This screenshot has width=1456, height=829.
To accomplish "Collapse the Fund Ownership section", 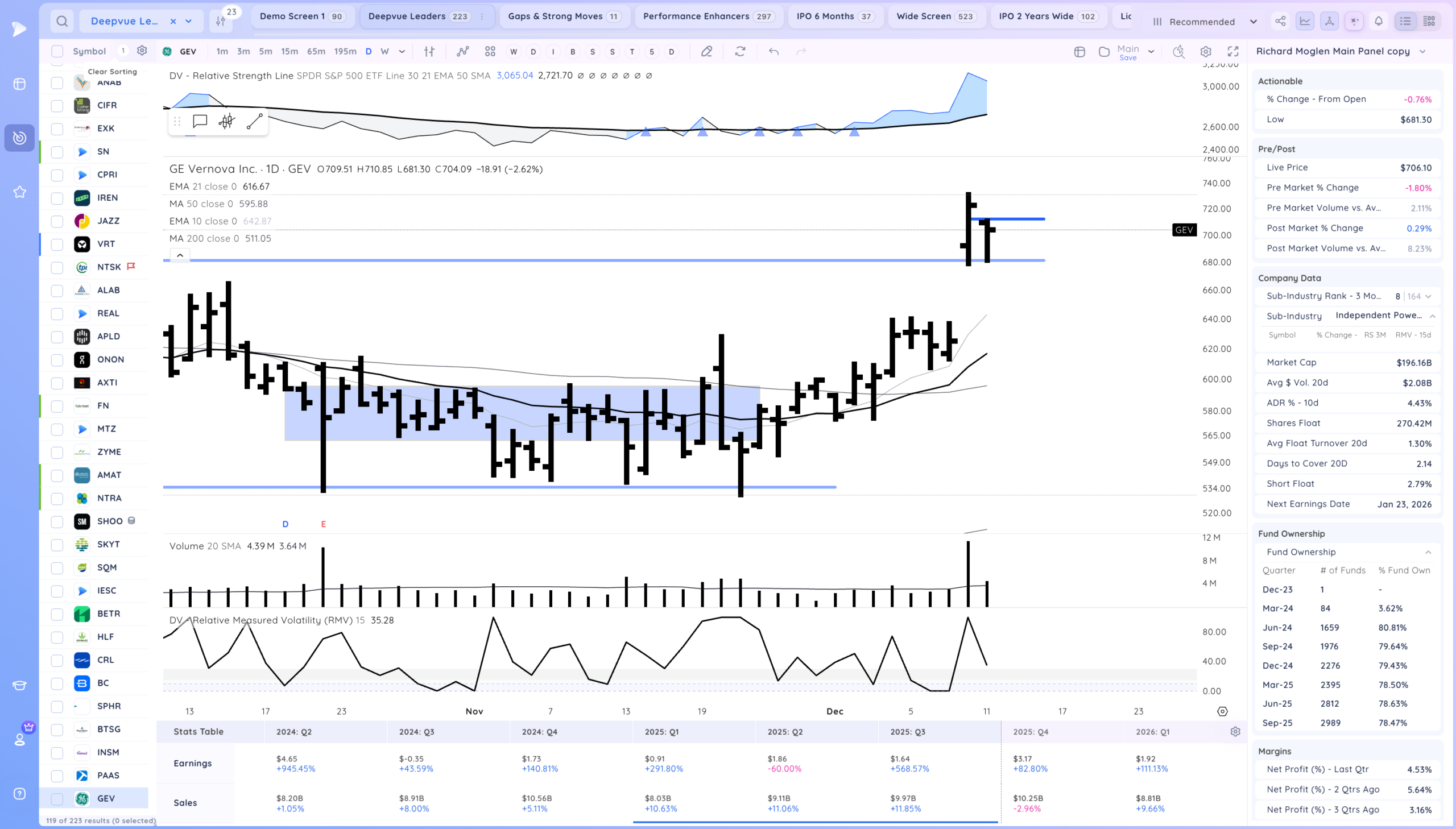I will click(x=1428, y=552).
